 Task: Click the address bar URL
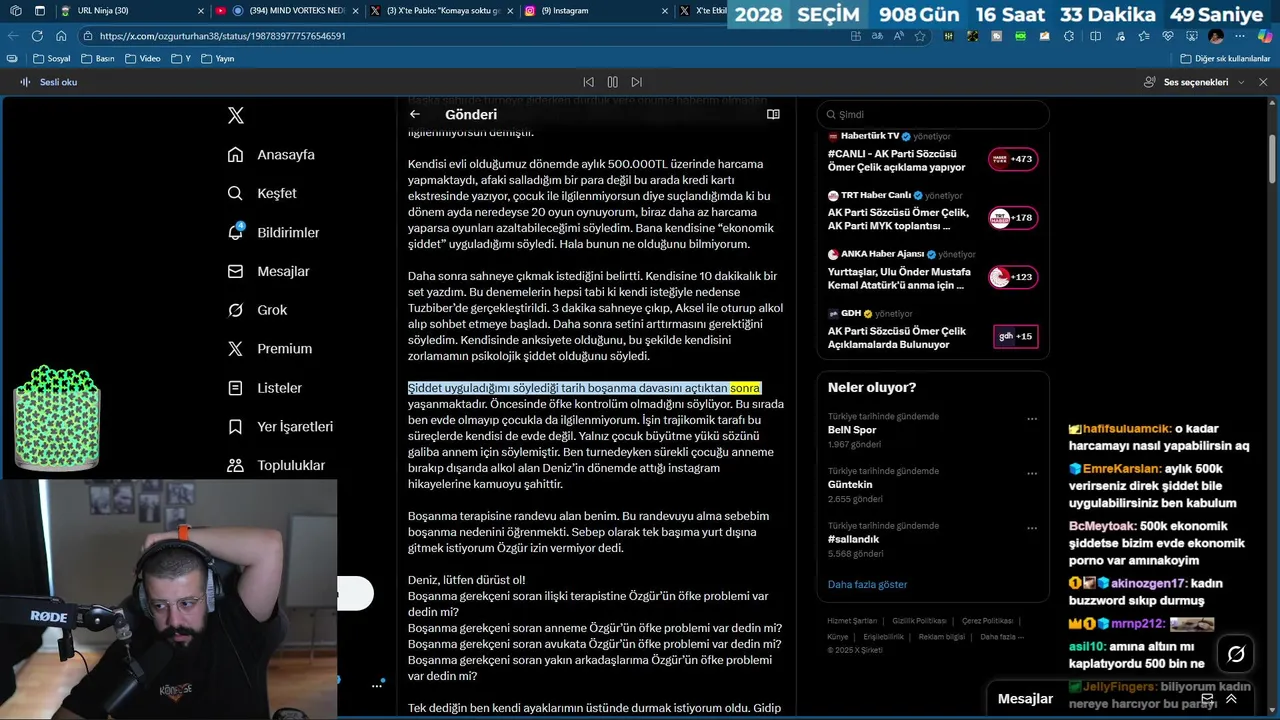tap(223, 36)
